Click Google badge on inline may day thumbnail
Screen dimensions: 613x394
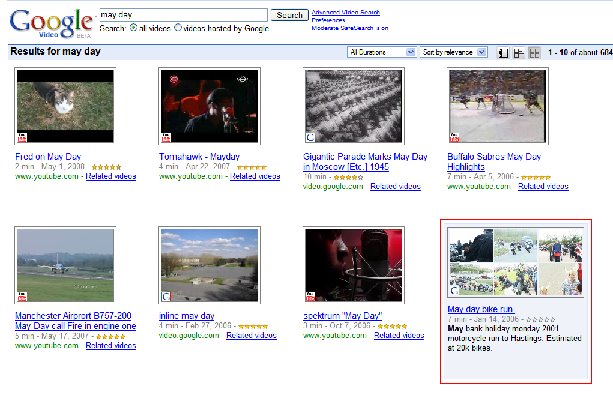coord(166,296)
